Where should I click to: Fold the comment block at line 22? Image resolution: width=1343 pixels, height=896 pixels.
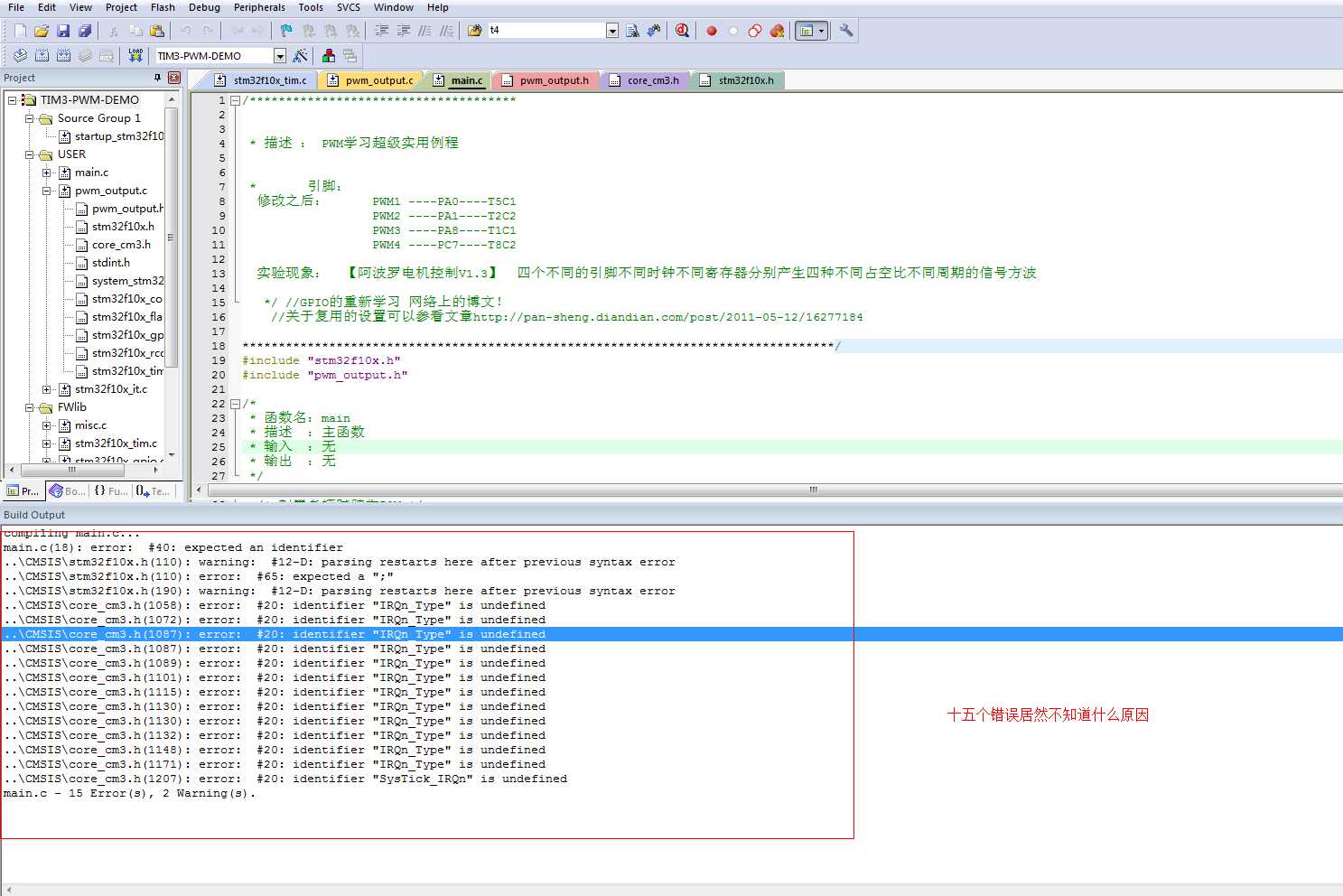tap(235, 404)
